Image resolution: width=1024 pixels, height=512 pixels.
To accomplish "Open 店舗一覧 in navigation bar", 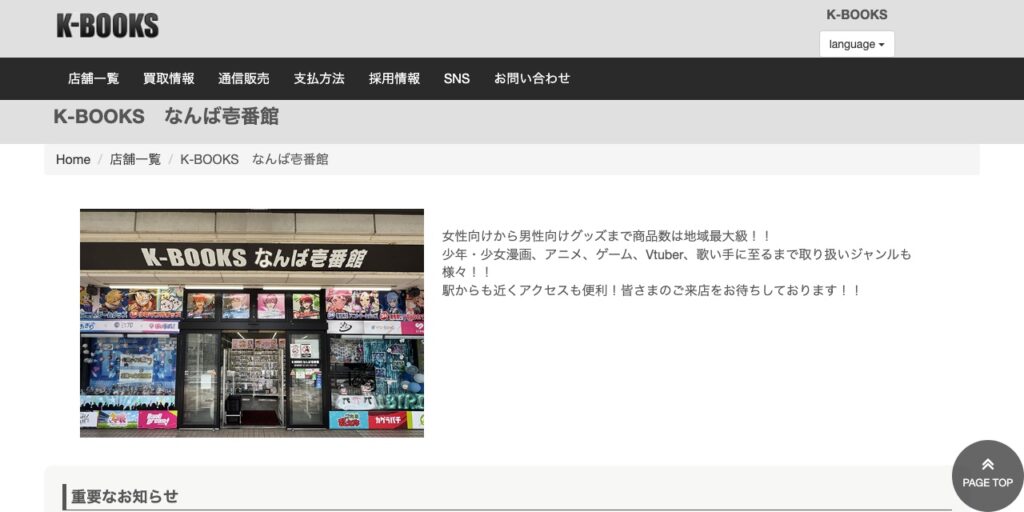I will coord(94,78).
